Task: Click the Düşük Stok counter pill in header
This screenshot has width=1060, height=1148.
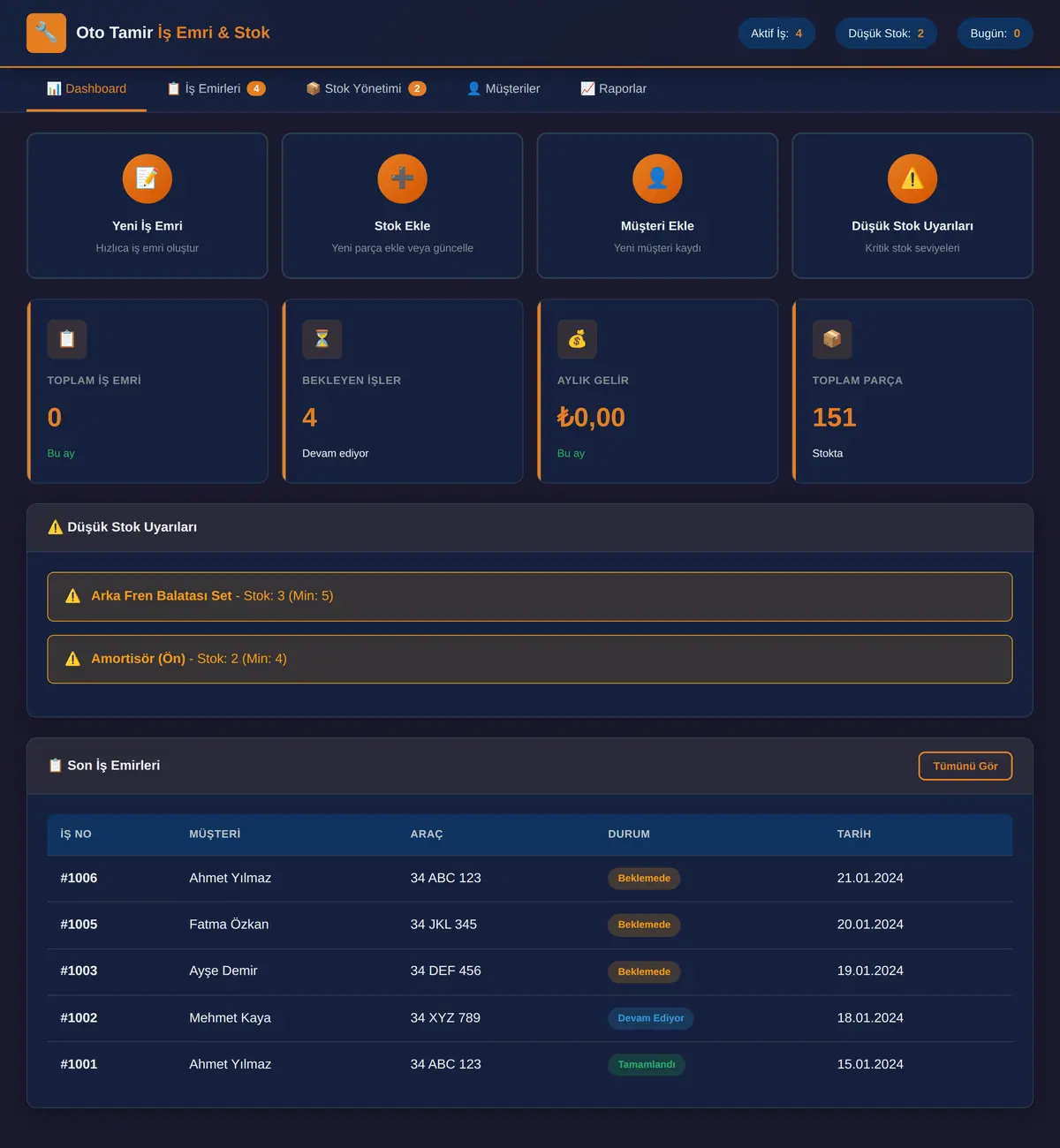Action: tap(886, 34)
